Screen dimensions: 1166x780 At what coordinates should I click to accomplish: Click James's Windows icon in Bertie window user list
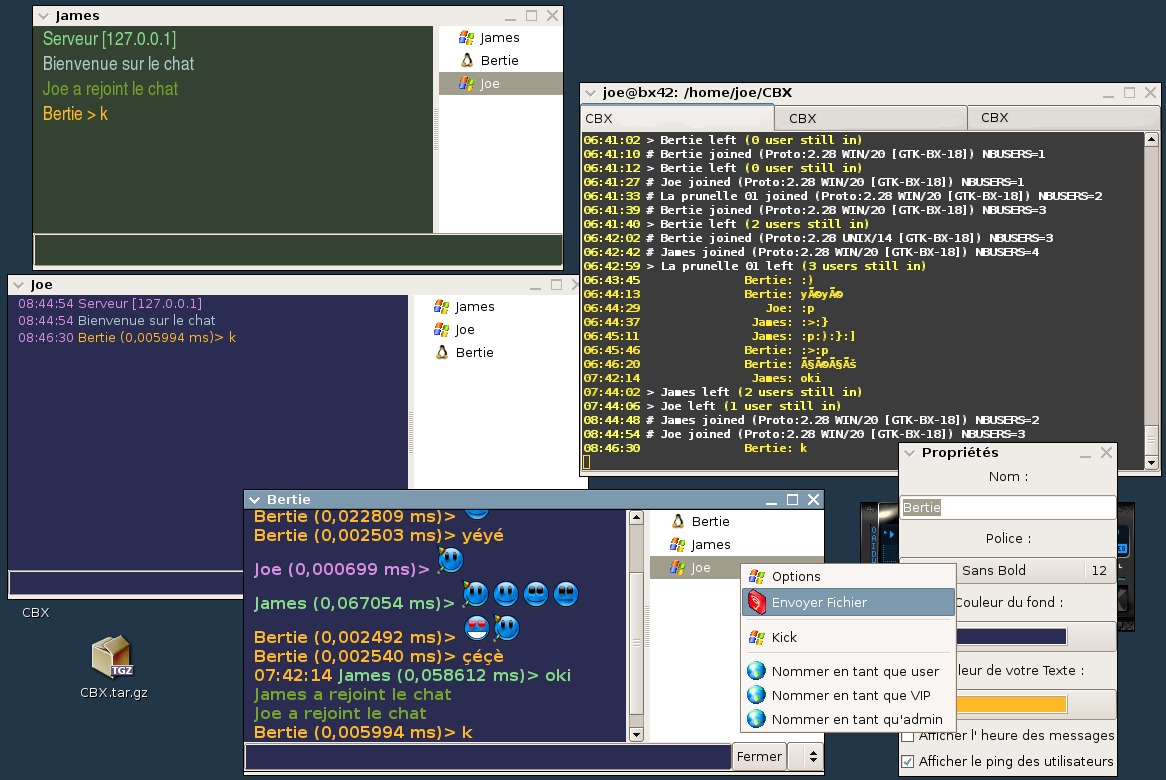point(678,545)
